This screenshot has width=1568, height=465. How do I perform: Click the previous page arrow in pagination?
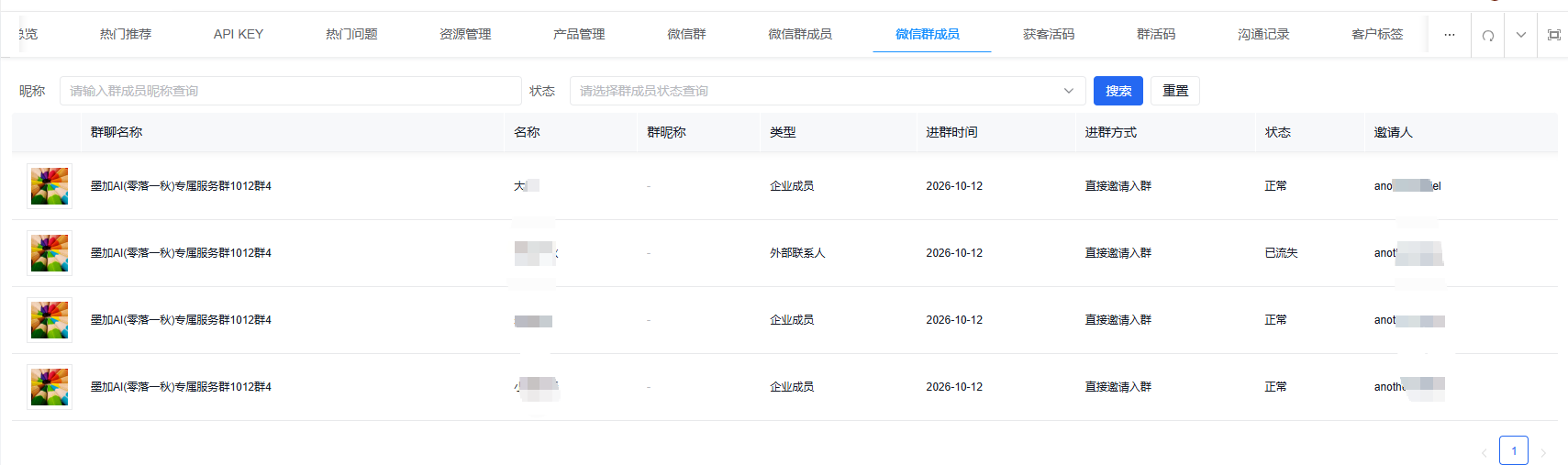pos(1484,452)
